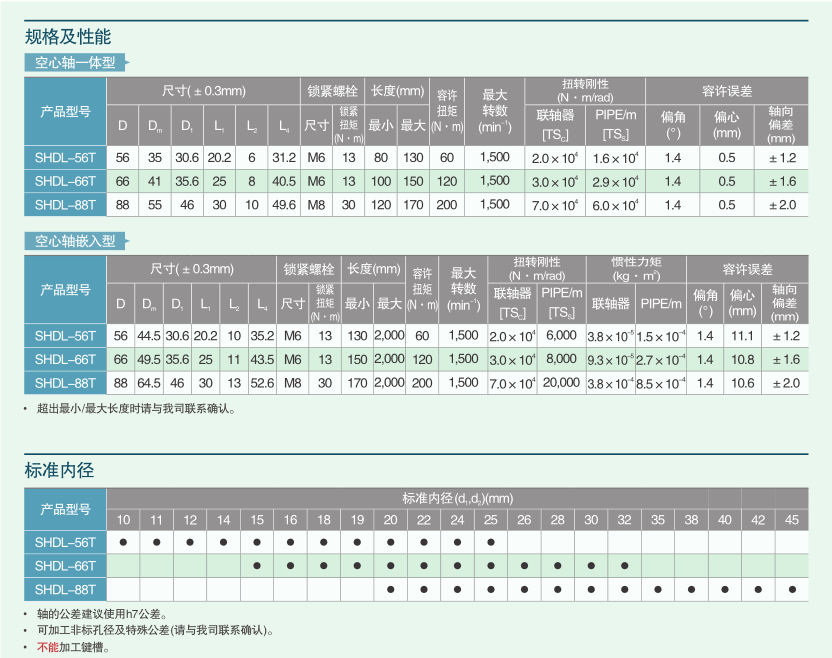Click the 49.6 cell for SHDL-88T

[x=284, y=204]
